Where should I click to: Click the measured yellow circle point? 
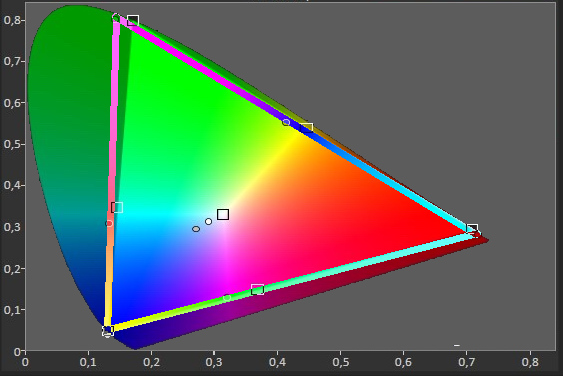coord(286,122)
